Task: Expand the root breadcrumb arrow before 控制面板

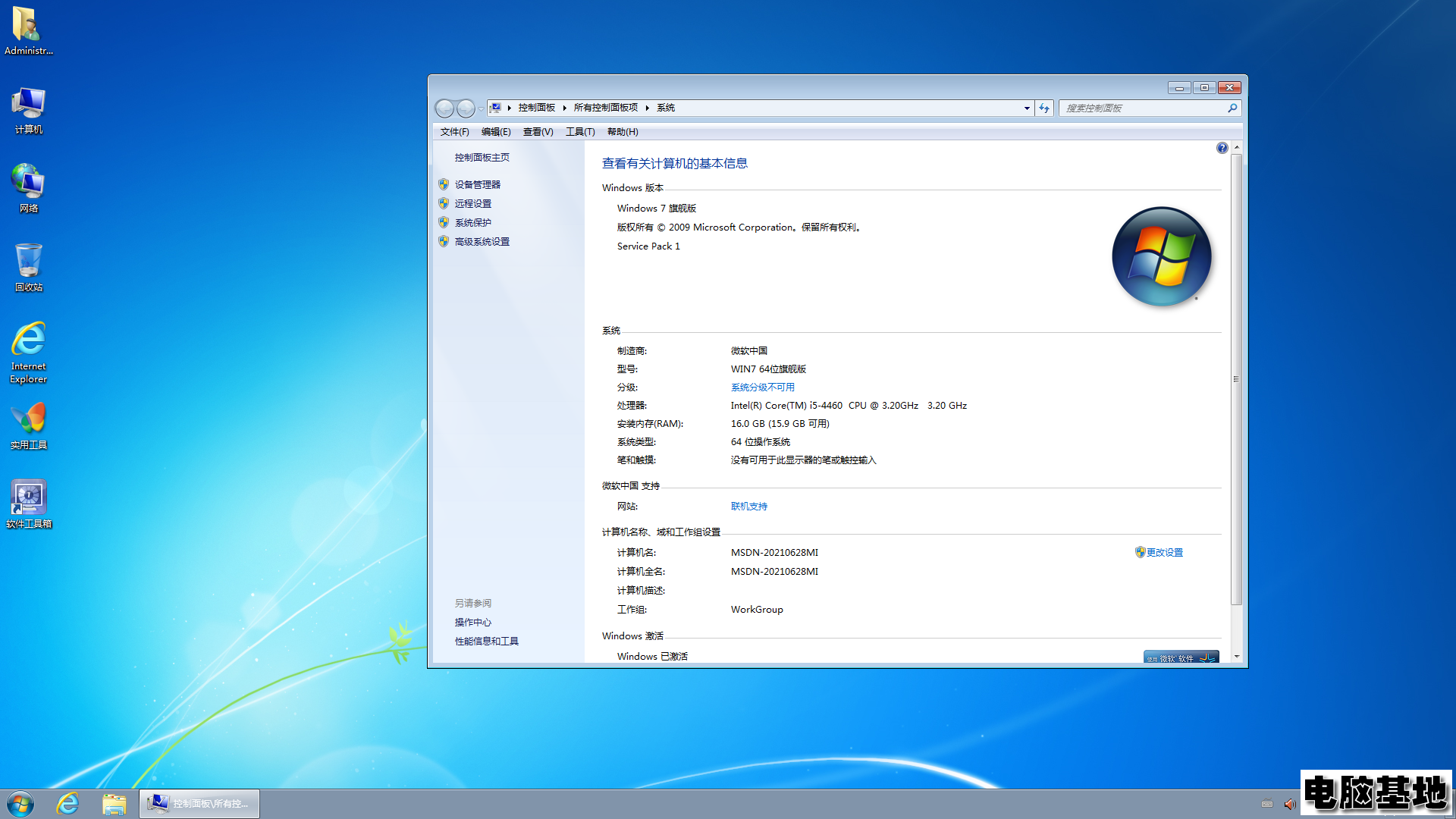Action: point(510,108)
